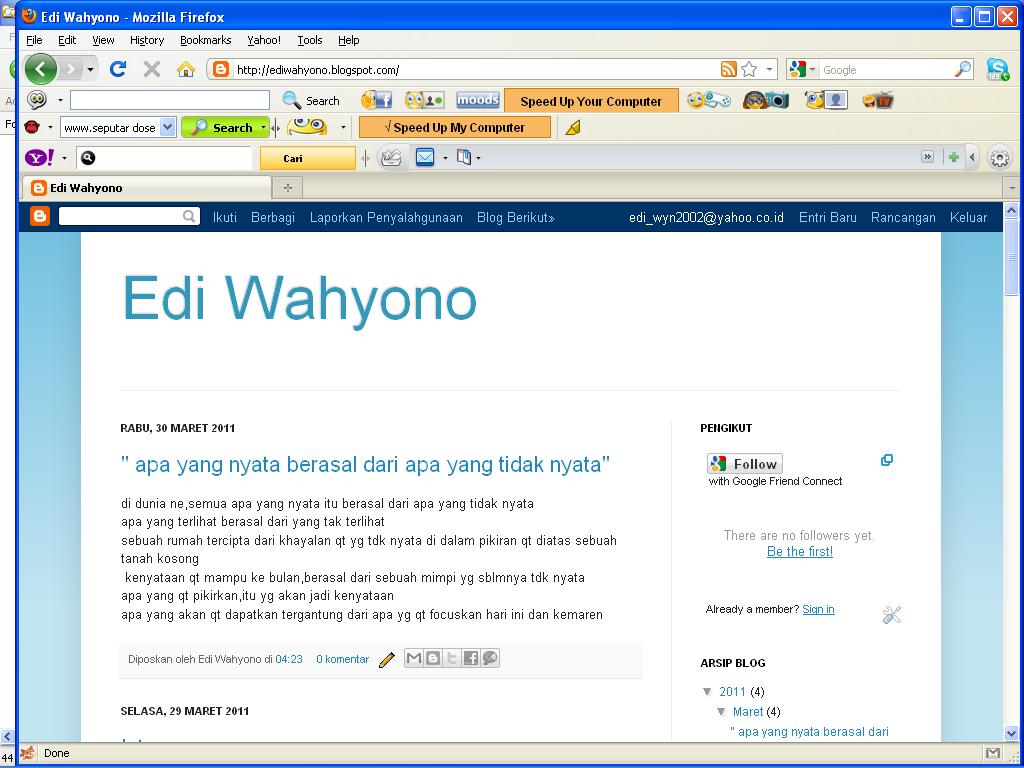This screenshot has width=1024, height=768.
Task: Click the smiley TV toolbar icon
Action: point(878,101)
